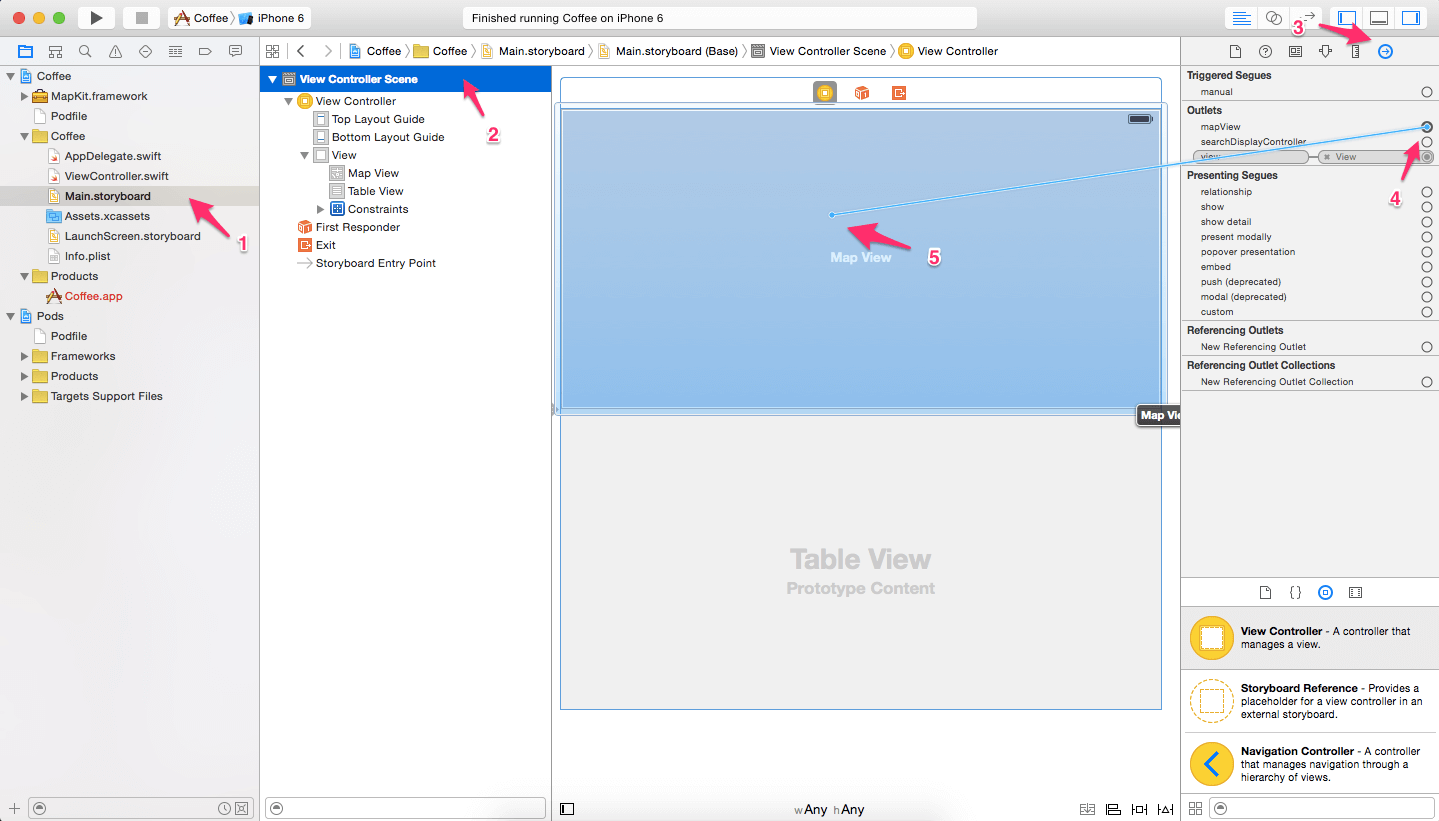1439x821 pixels.
Task: Click the manual triggered segue circle
Action: coord(1427,92)
